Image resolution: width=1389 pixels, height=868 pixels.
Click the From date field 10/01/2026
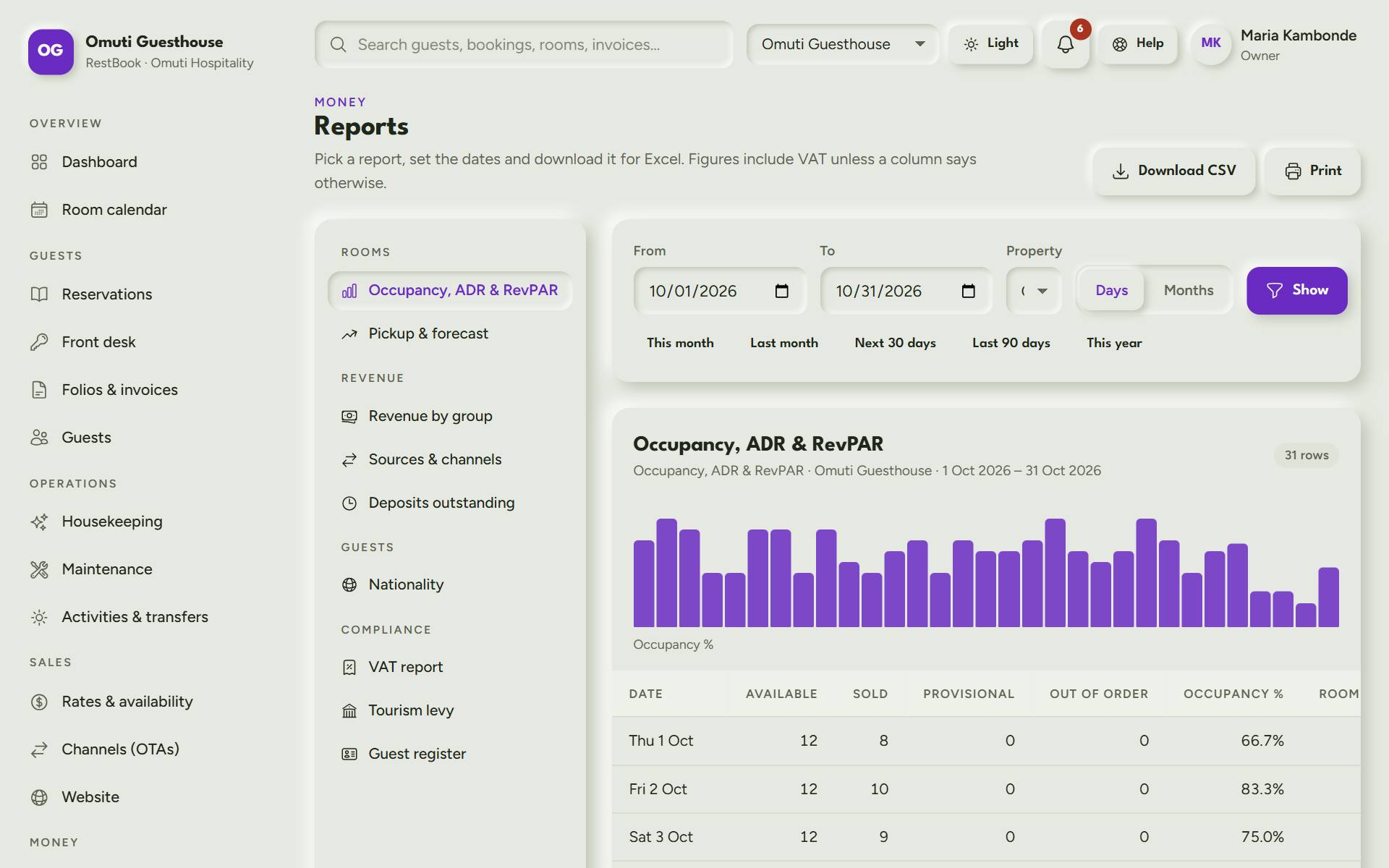point(720,291)
